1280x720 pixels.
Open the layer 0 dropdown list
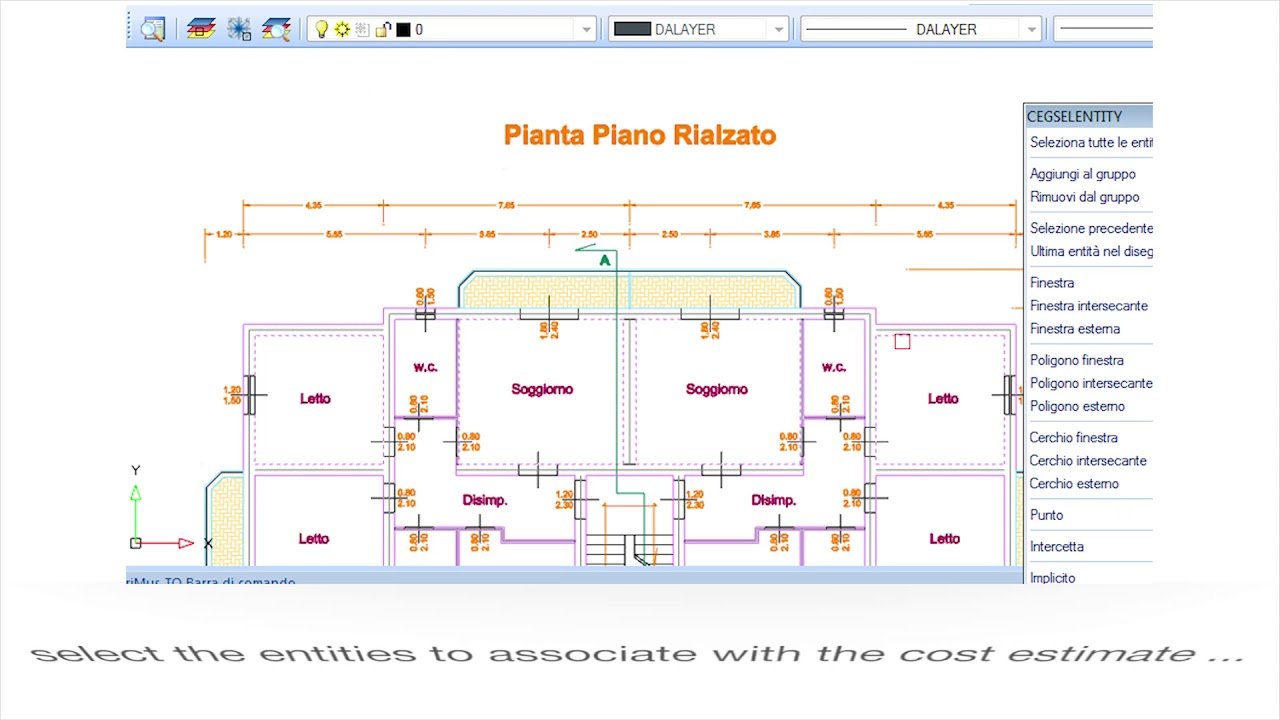tap(588, 30)
